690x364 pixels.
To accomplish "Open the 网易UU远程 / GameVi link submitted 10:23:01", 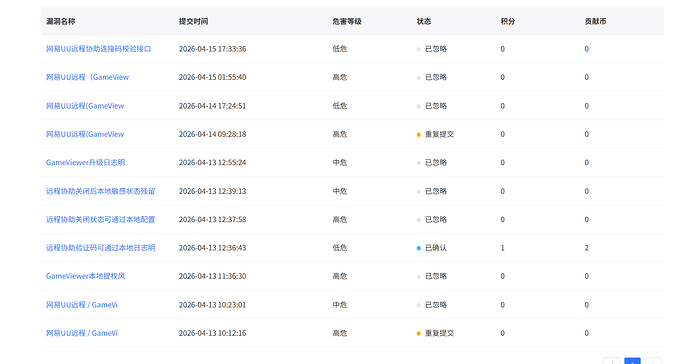I will 82,305.
